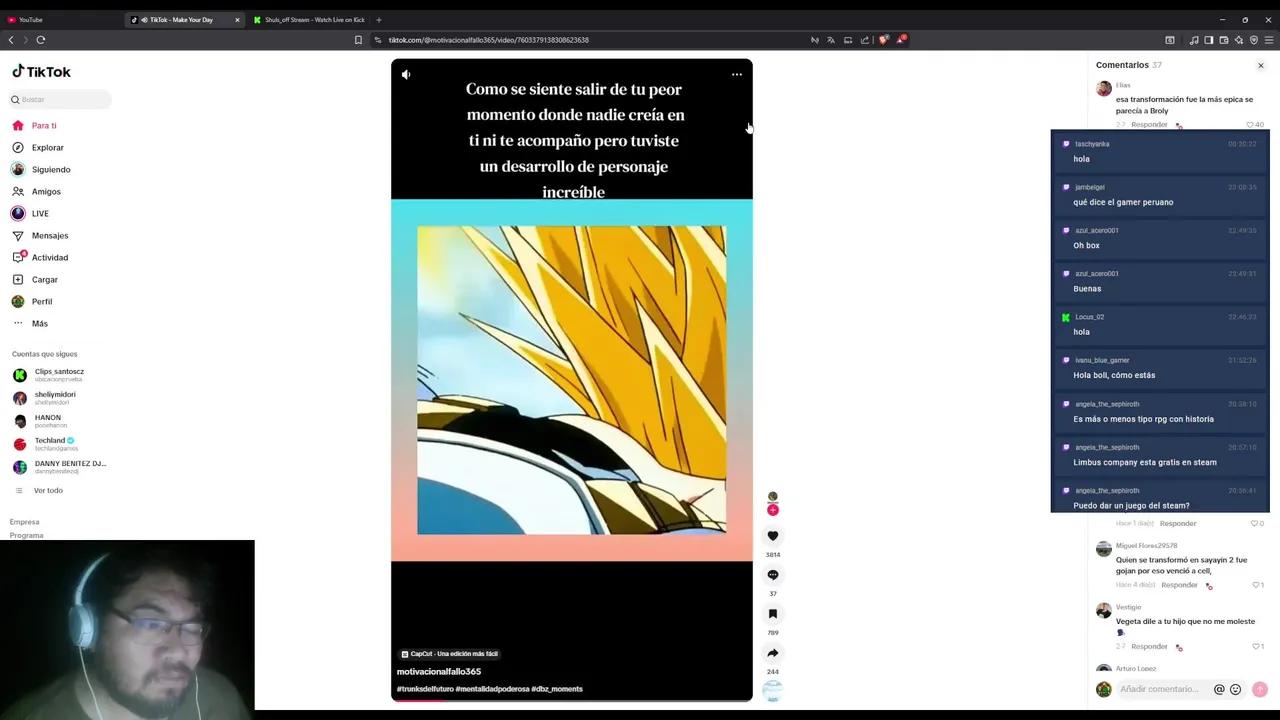The image size is (1280, 720).
Task: Open the browser media control music note
Action: [x=1194, y=40]
